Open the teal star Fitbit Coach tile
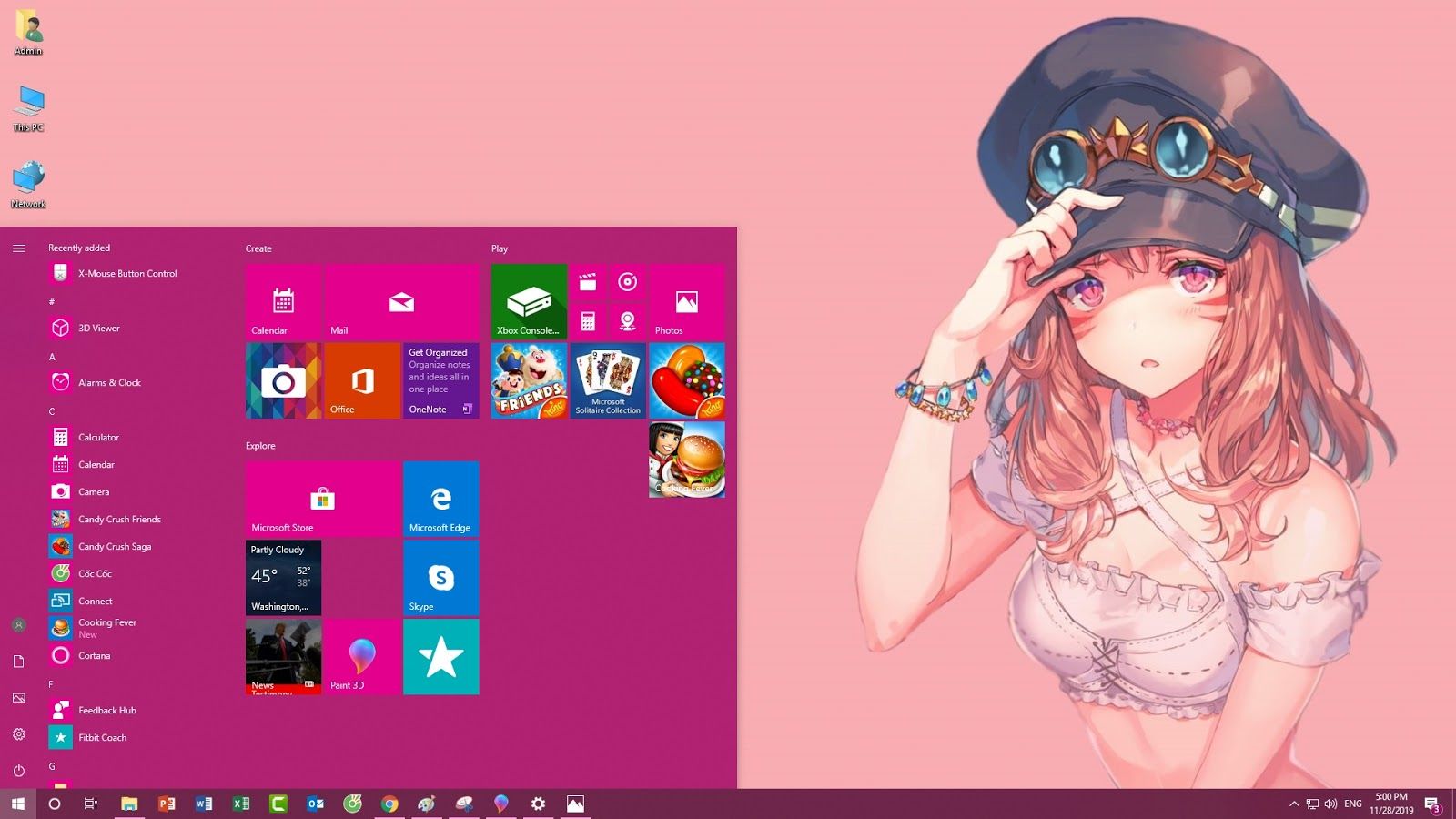 pos(440,657)
